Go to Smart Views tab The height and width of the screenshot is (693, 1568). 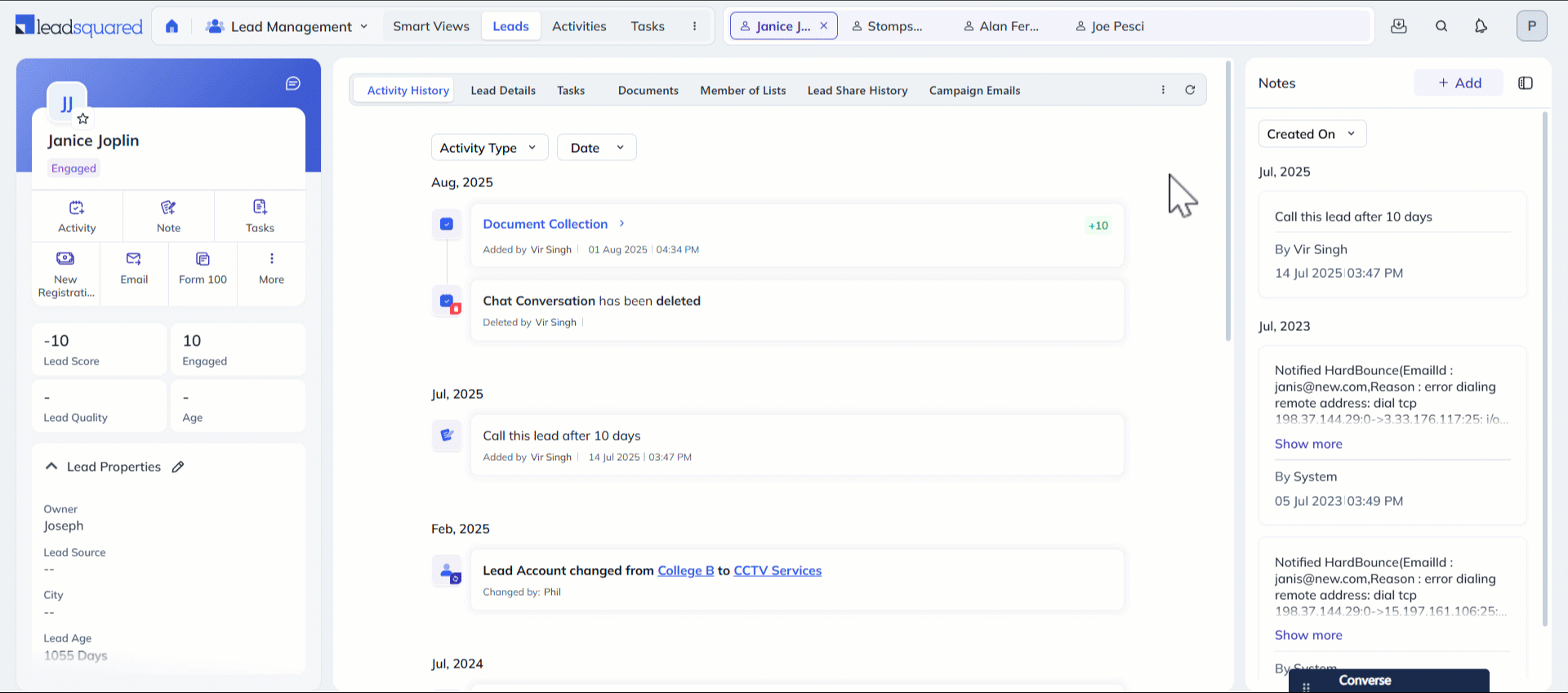431,26
